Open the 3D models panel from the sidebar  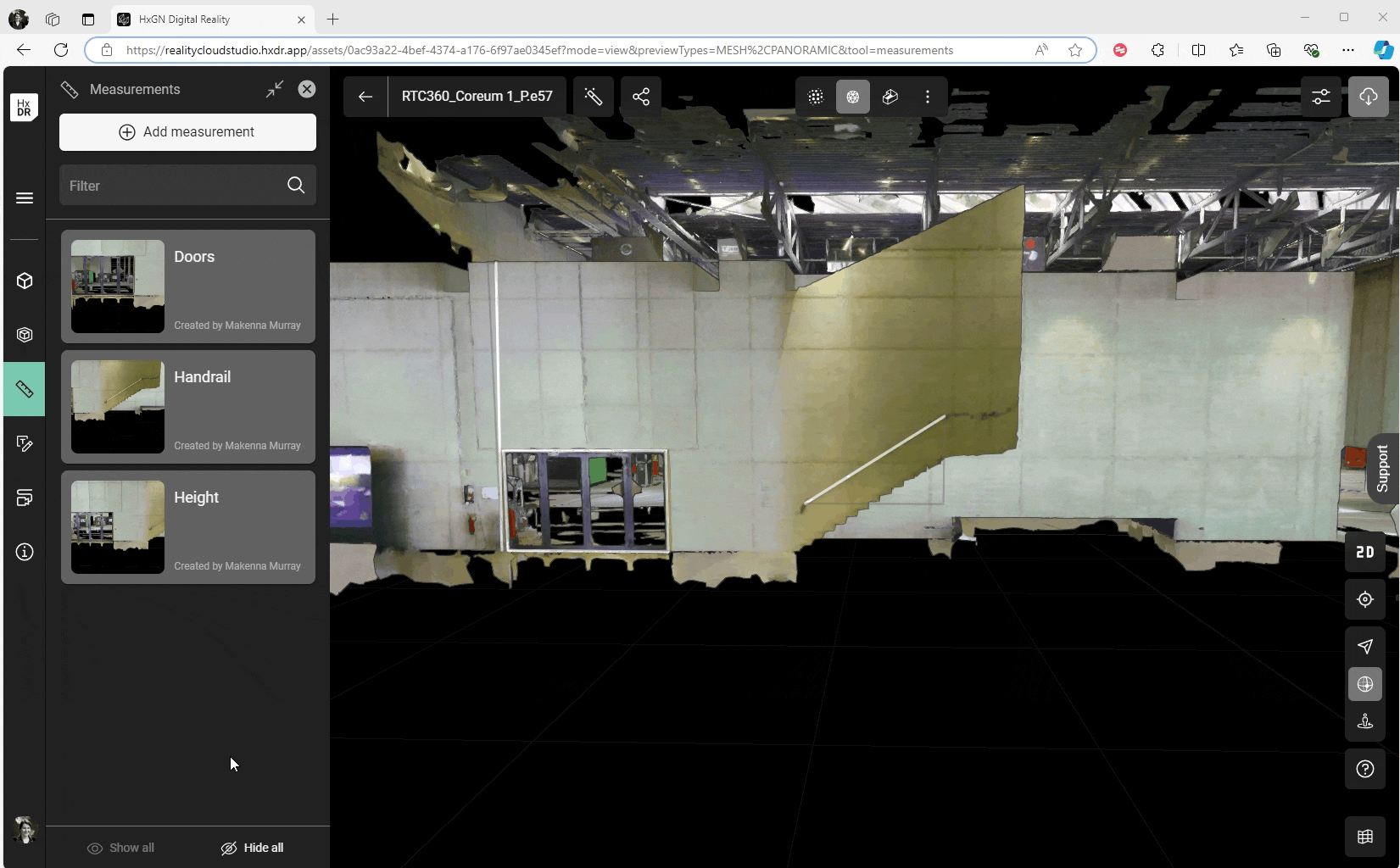click(24, 281)
